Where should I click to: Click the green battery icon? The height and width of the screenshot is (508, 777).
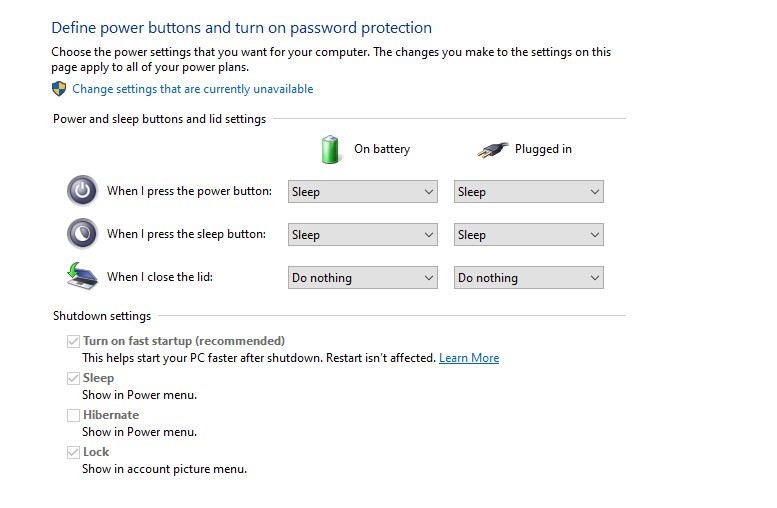(x=331, y=149)
